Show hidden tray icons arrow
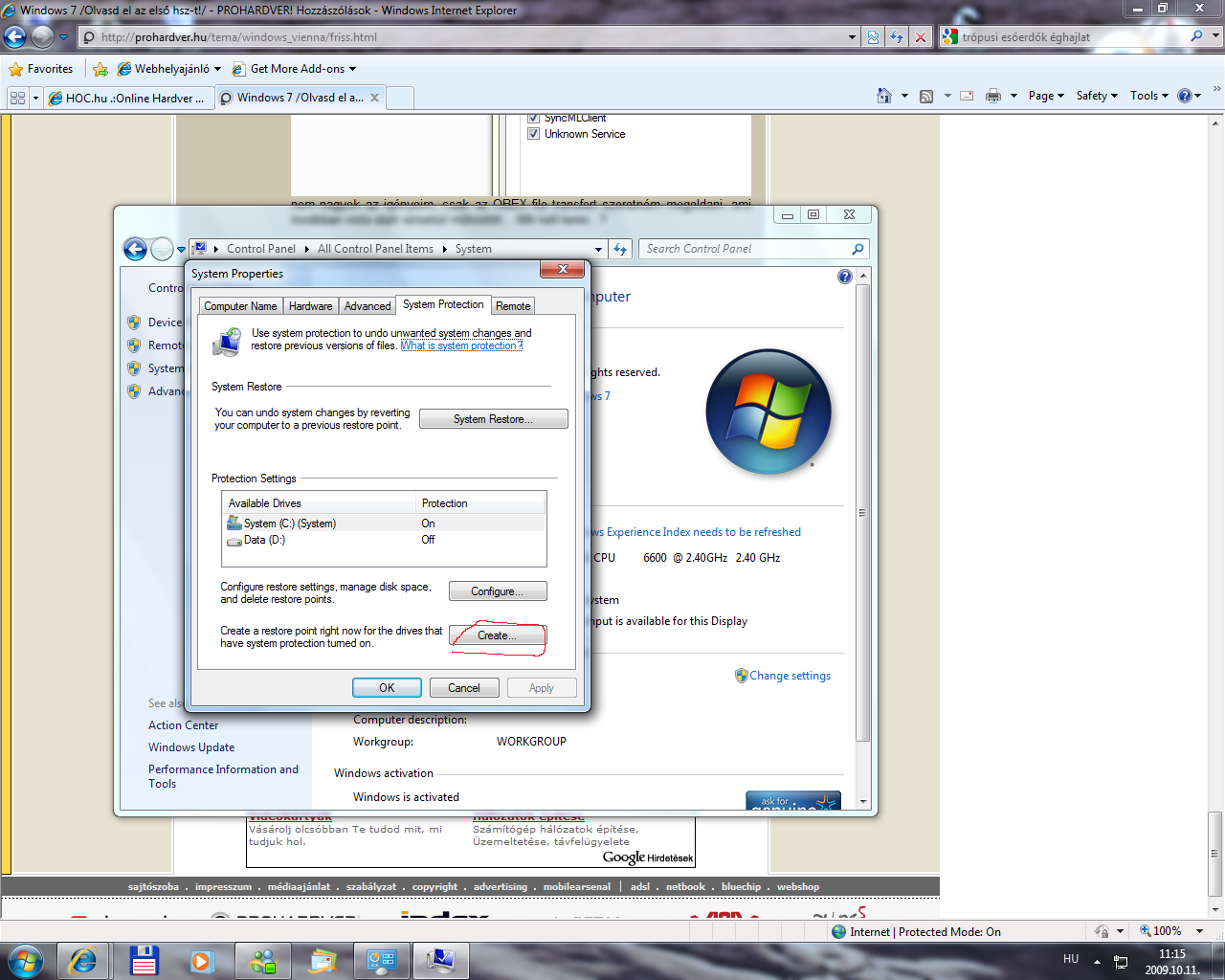The image size is (1225, 980). pyautogui.click(x=1097, y=961)
